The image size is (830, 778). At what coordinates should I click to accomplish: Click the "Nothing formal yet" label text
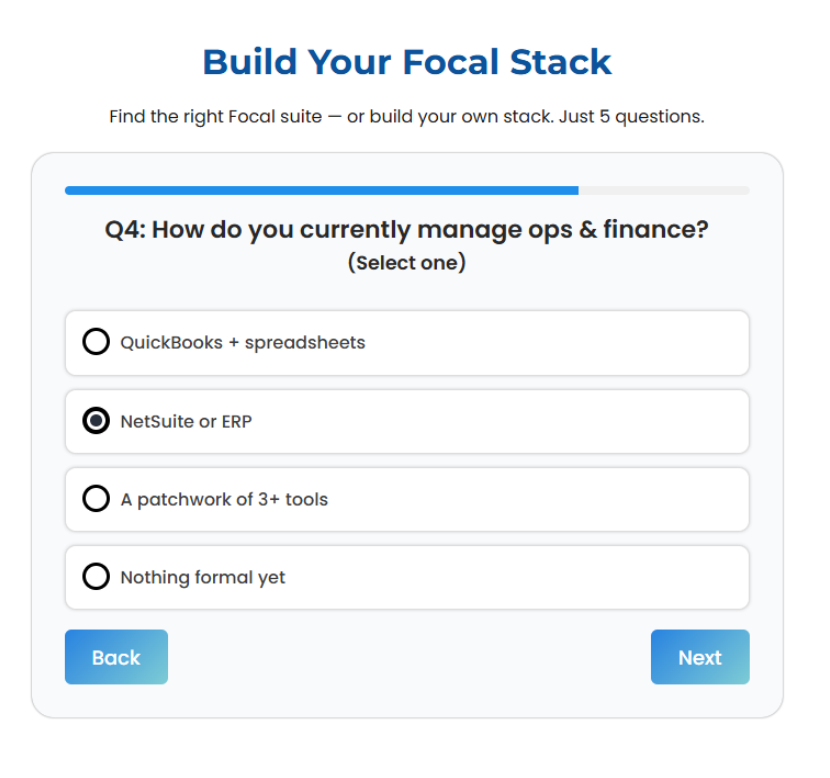click(x=203, y=577)
